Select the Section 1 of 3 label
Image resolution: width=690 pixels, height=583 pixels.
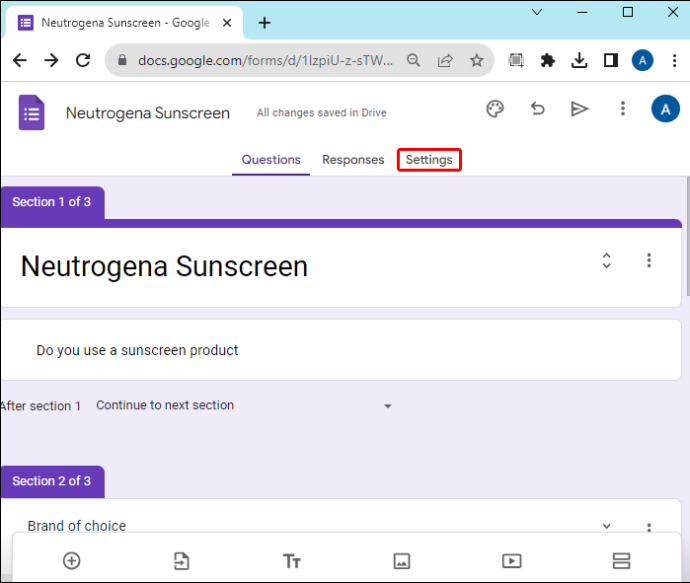click(x=51, y=202)
